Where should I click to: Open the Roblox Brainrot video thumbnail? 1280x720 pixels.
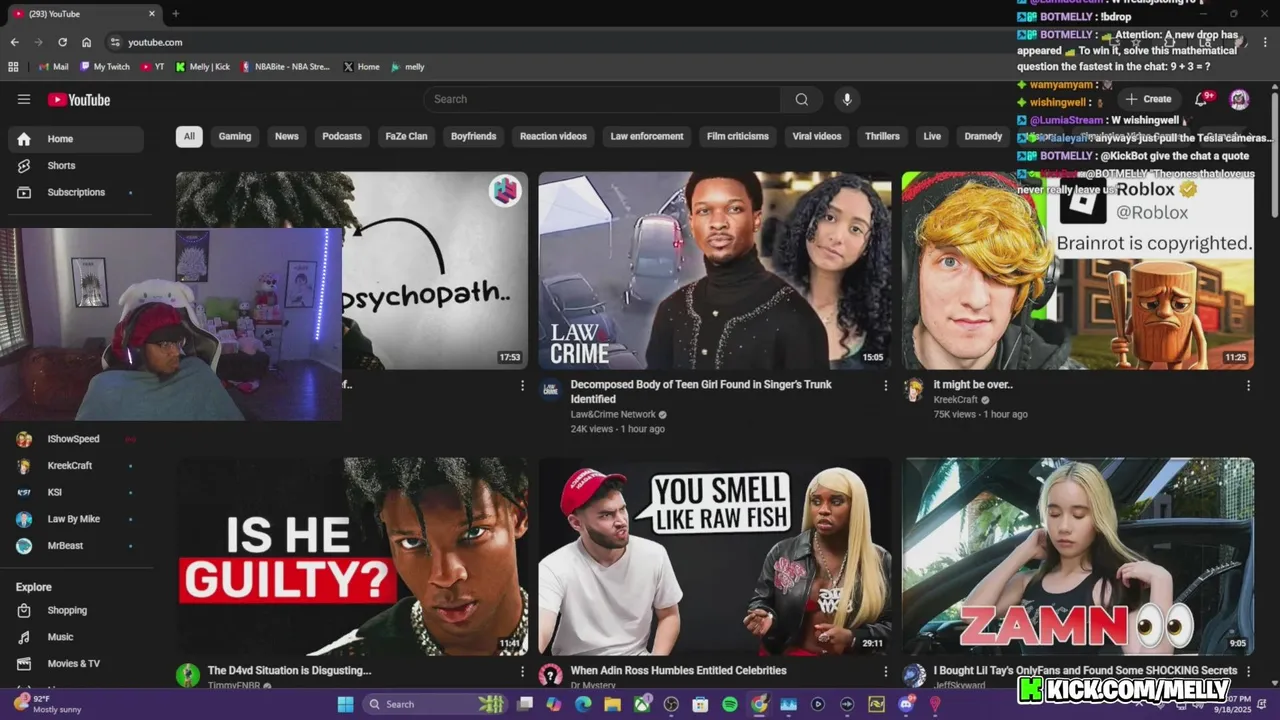1077,270
